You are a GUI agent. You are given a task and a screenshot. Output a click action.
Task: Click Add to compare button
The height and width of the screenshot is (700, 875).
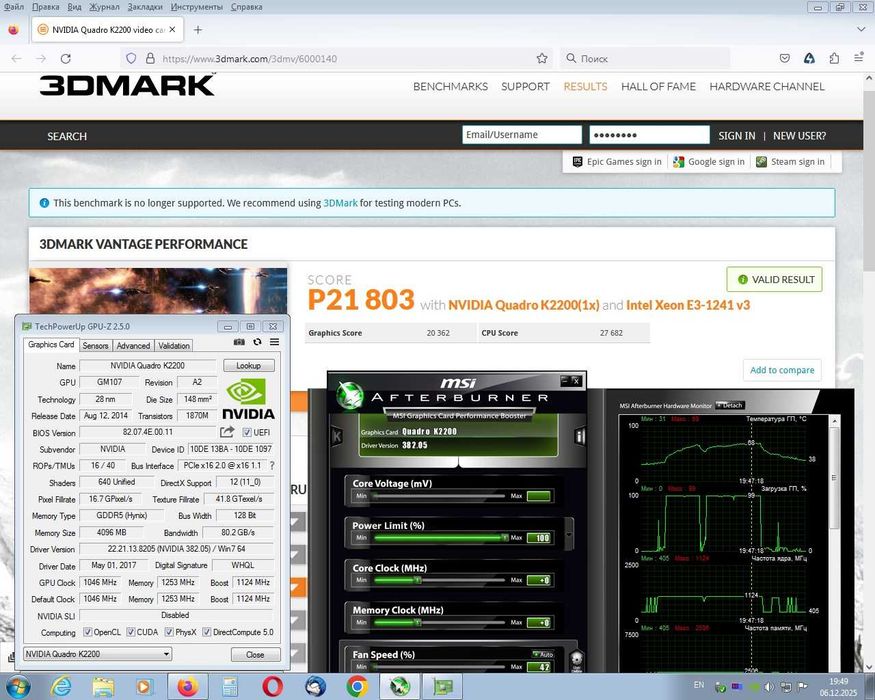point(782,370)
